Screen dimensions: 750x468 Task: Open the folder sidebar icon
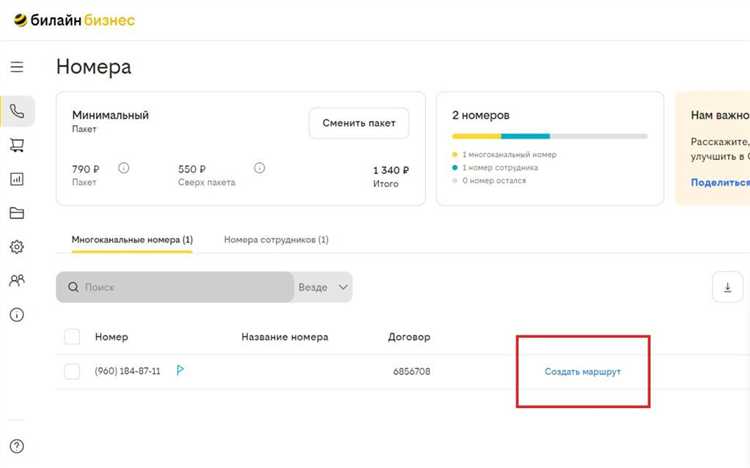[x=17, y=213]
